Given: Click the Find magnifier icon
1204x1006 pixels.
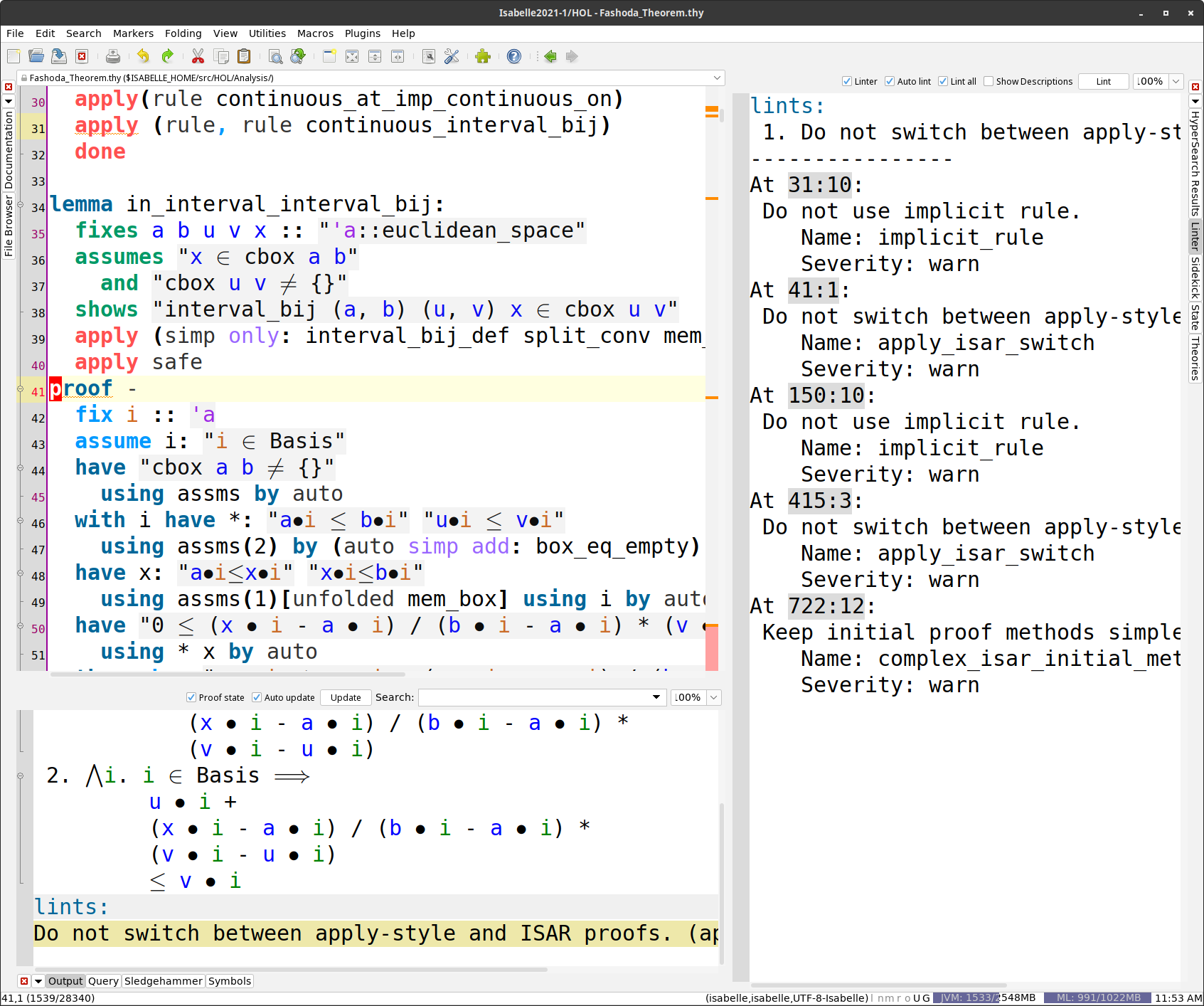Looking at the screenshot, I should 275,56.
